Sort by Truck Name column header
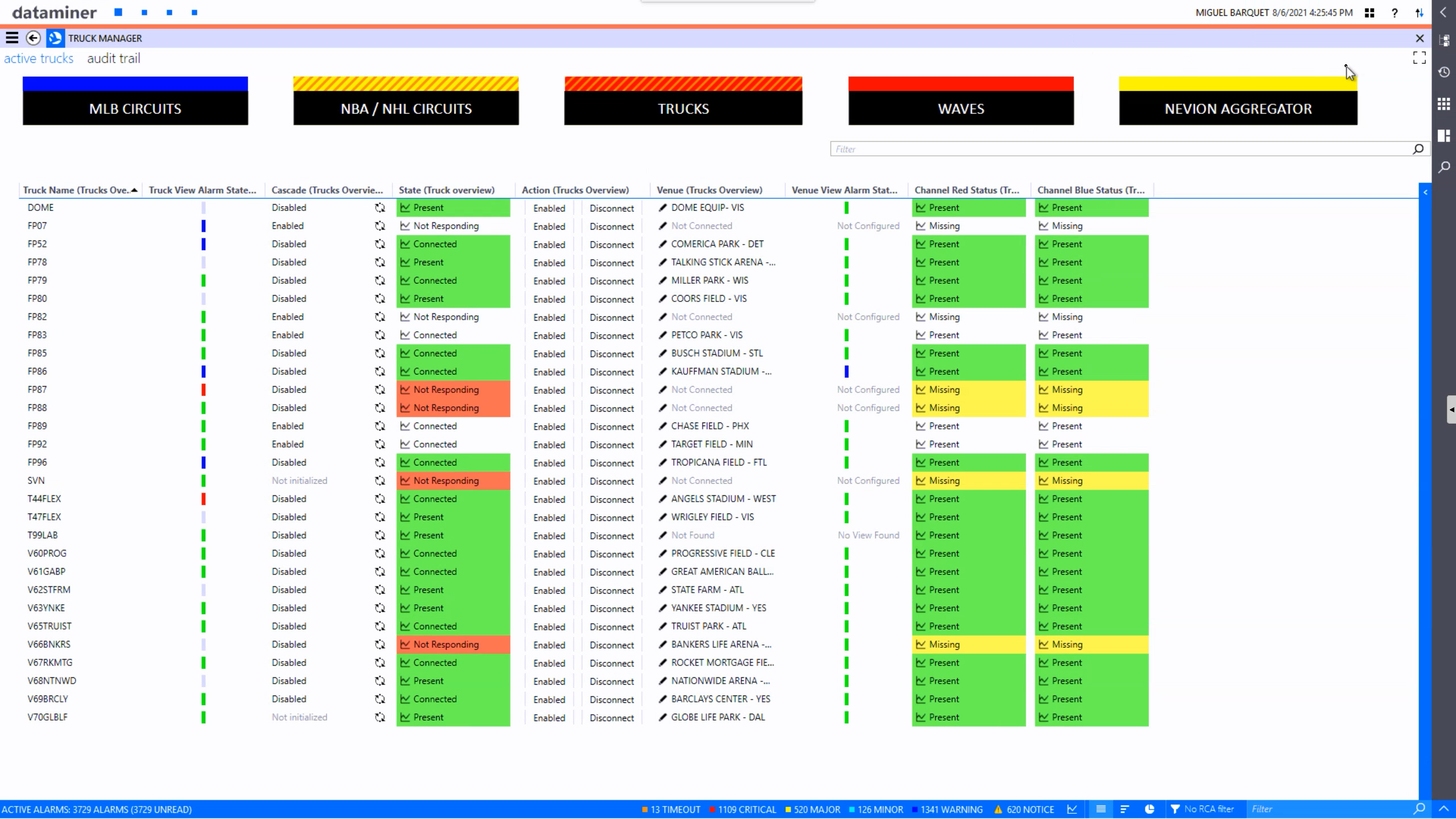The height and width of the screenshot is (819, 1456). pyautogui.click(x=80, y=190)
